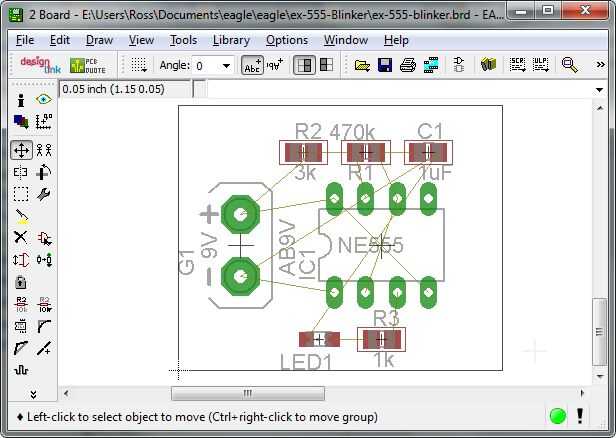616x438 pixels.
Task: Click the PCB Quote button
Action: coord(87,66)
